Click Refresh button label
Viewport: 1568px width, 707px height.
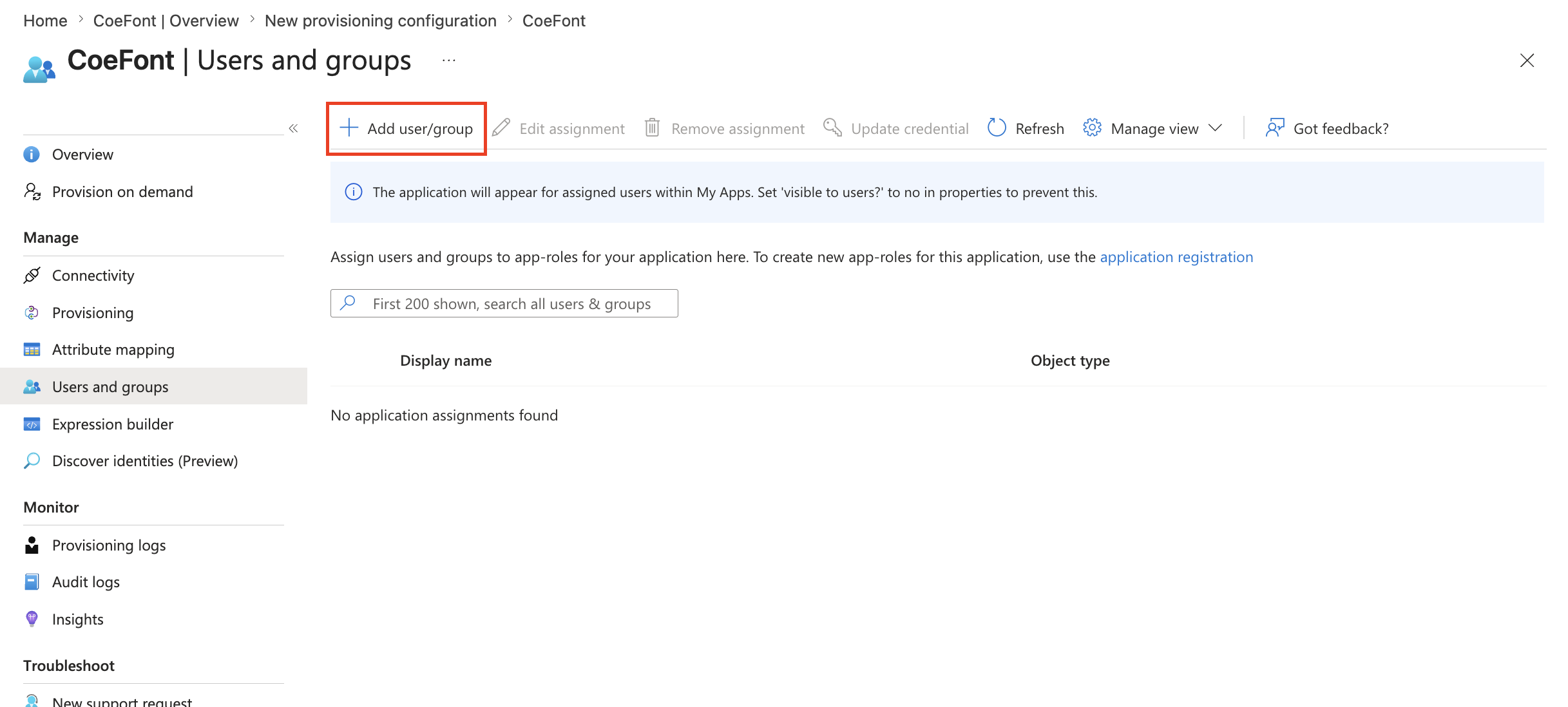[x=1040, y=129]
